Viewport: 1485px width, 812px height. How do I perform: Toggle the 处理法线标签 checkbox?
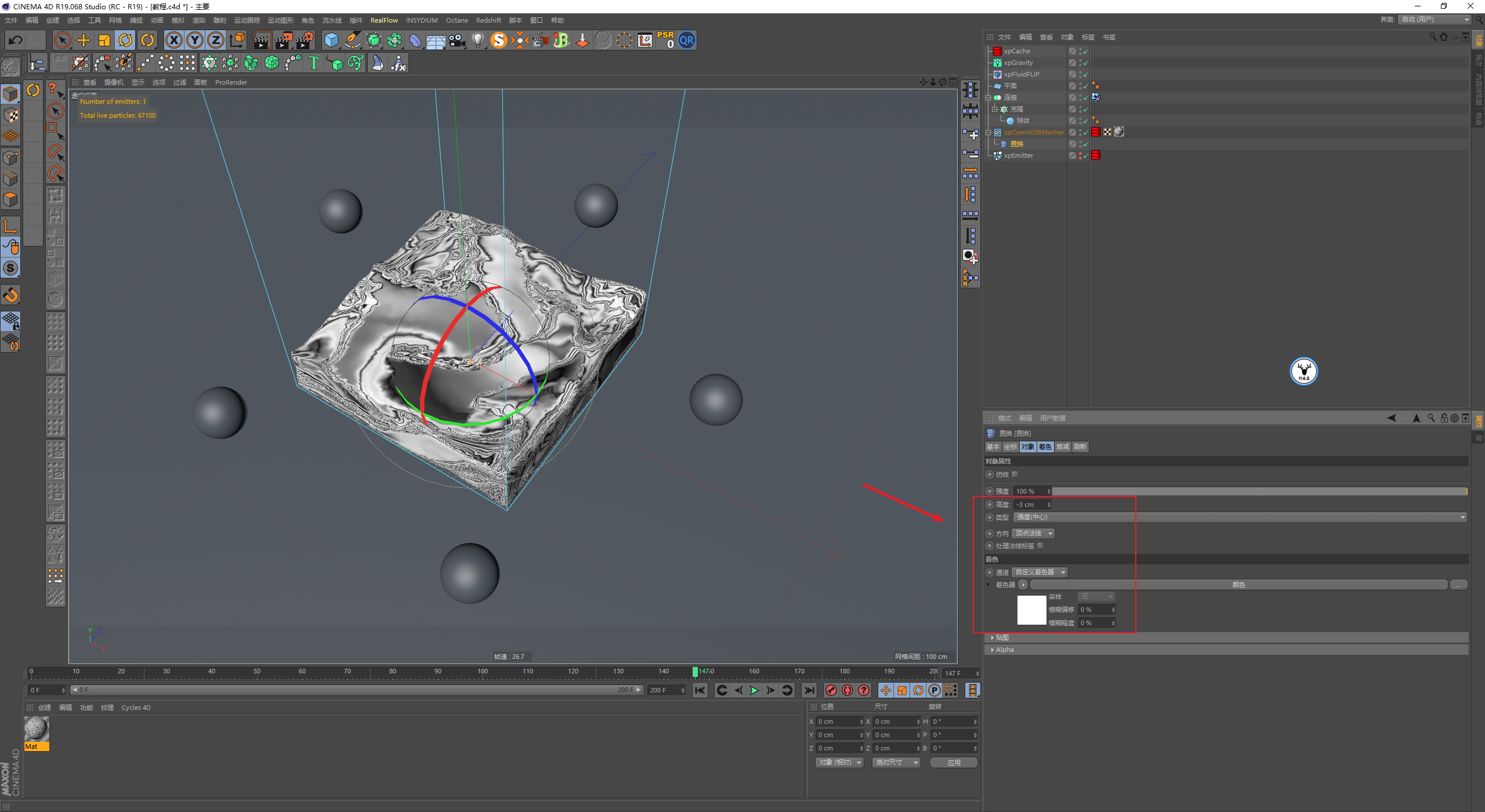tap(1041, 546)
